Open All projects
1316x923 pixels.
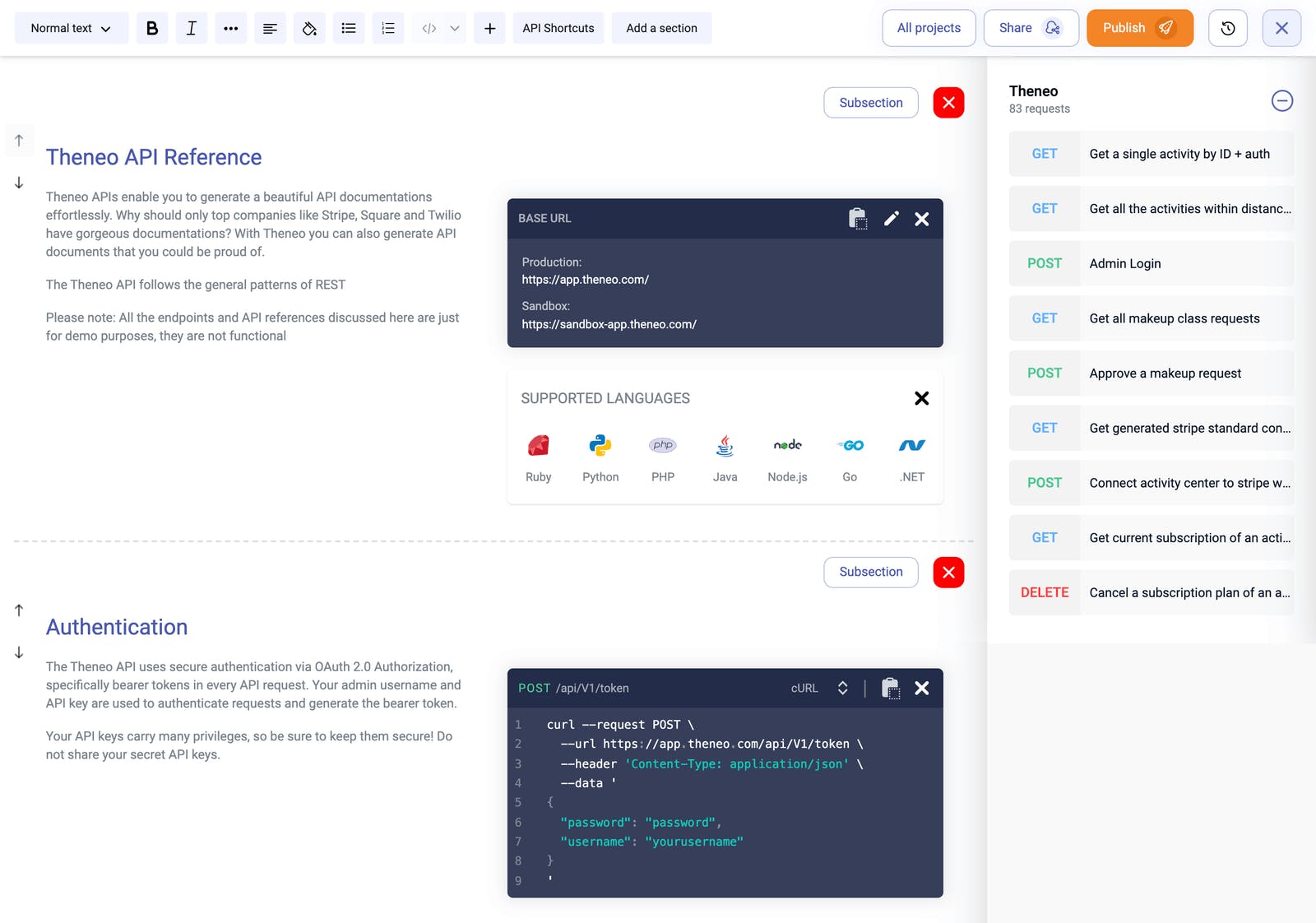coord(929,28)
